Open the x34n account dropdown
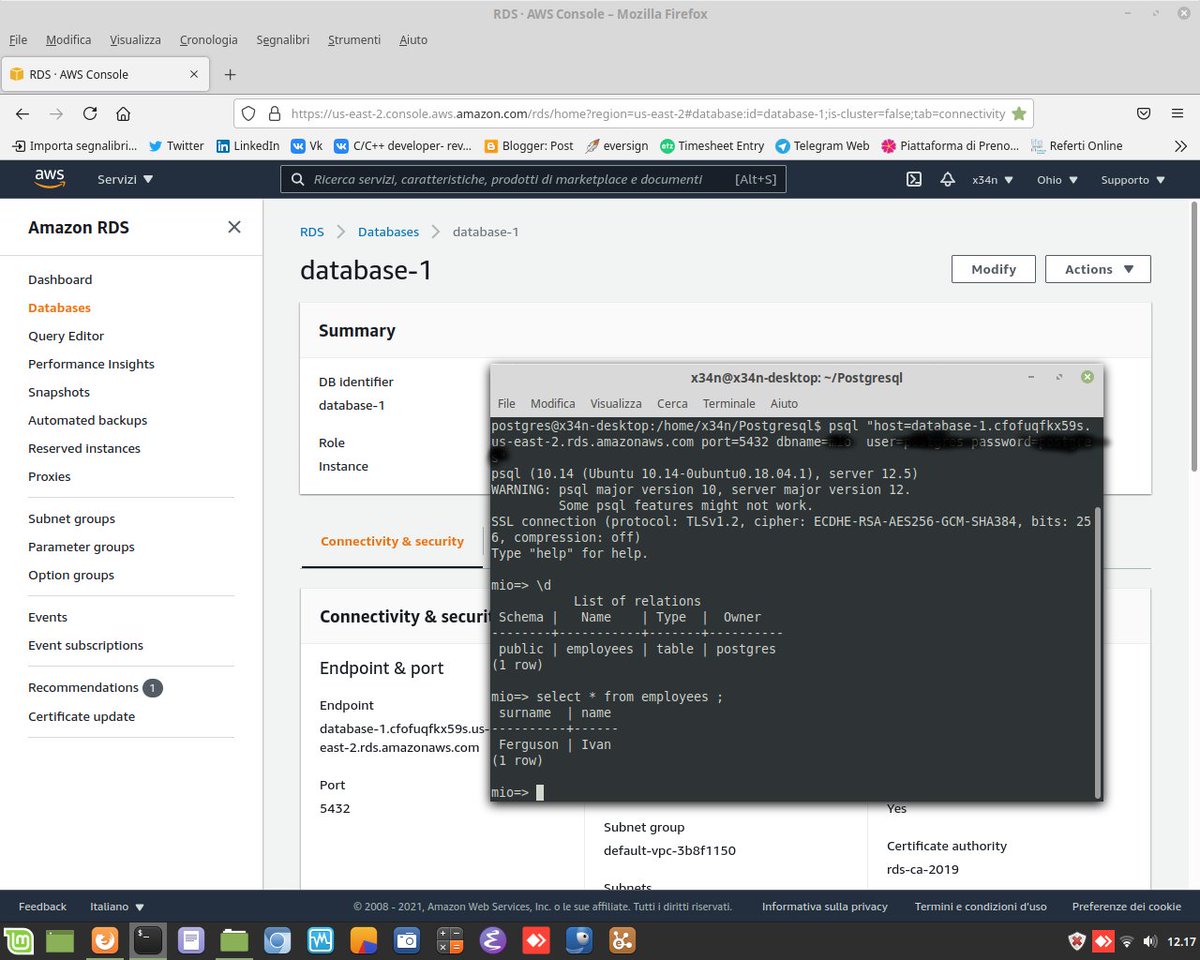This screenshot has height=960, width=1200. click(993, 180)
